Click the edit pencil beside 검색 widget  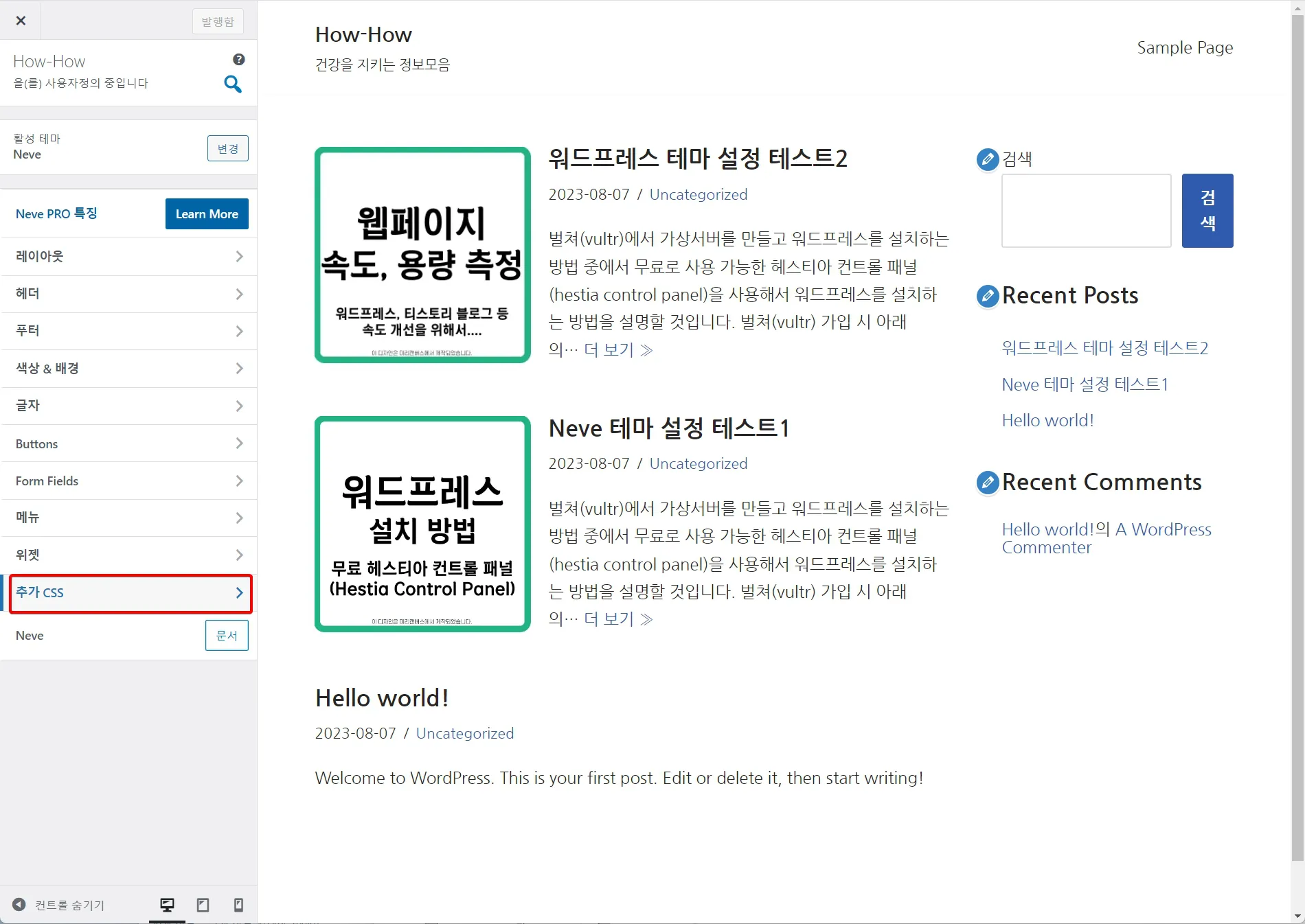(987, 159)
